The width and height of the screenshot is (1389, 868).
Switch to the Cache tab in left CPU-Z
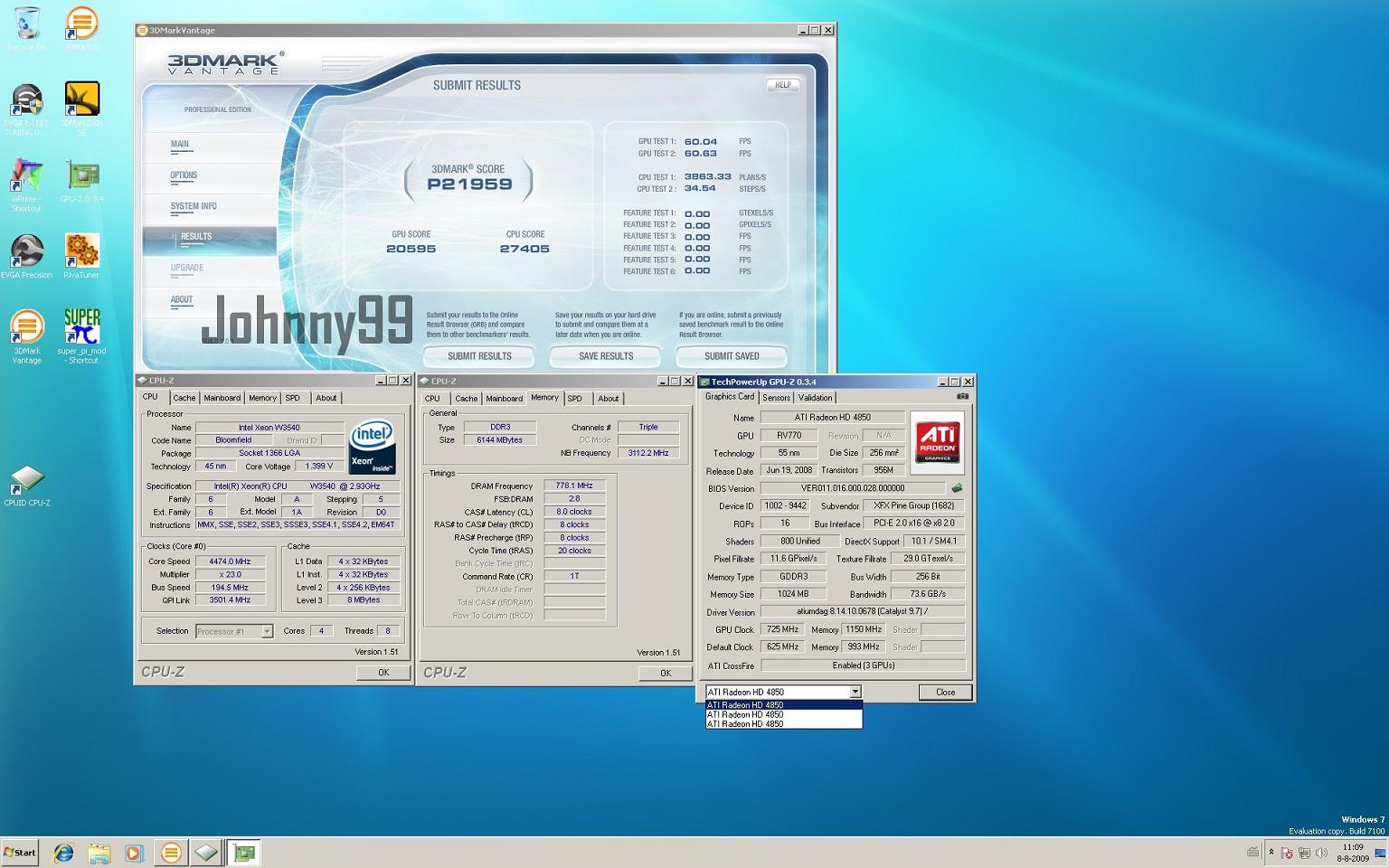184,398
